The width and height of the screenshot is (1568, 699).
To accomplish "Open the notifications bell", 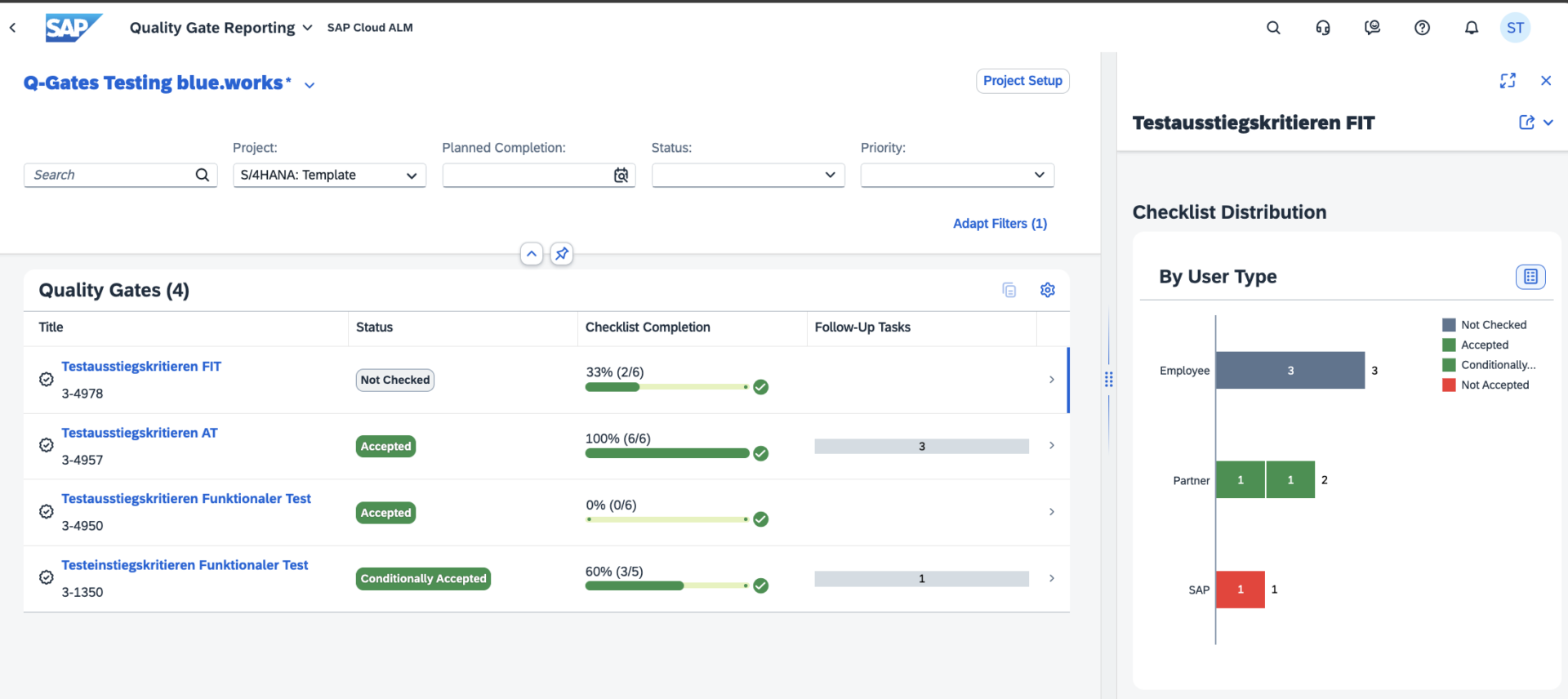I will tap(1471, 28).
